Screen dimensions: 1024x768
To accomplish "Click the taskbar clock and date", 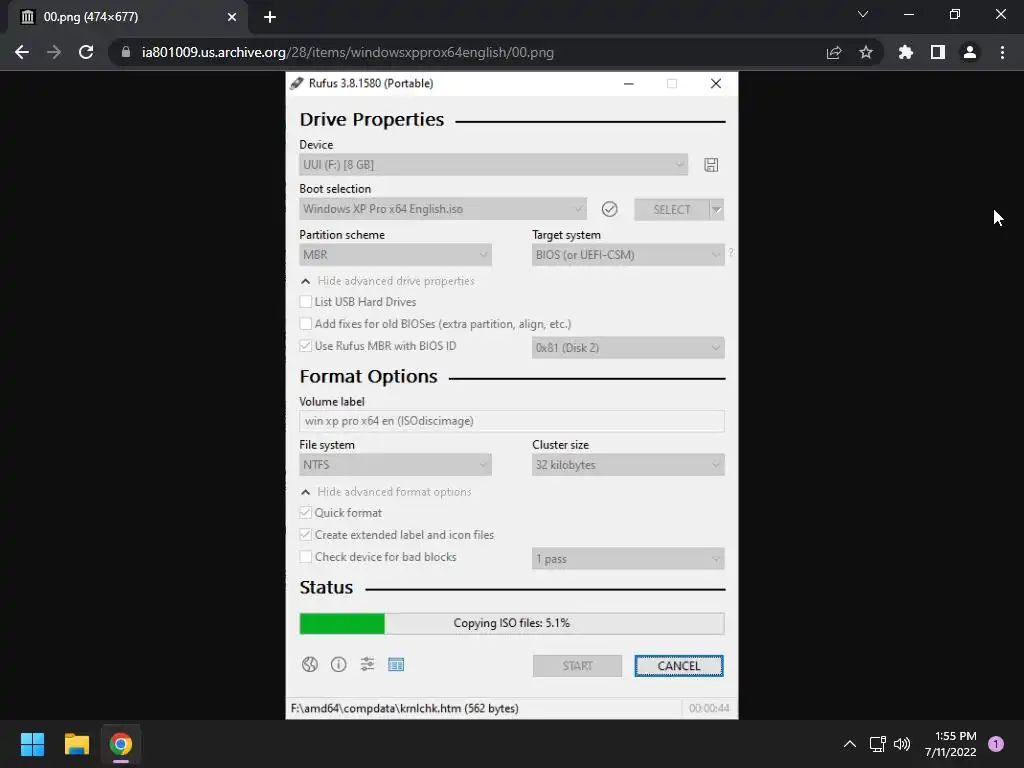I will click(950, 744).
